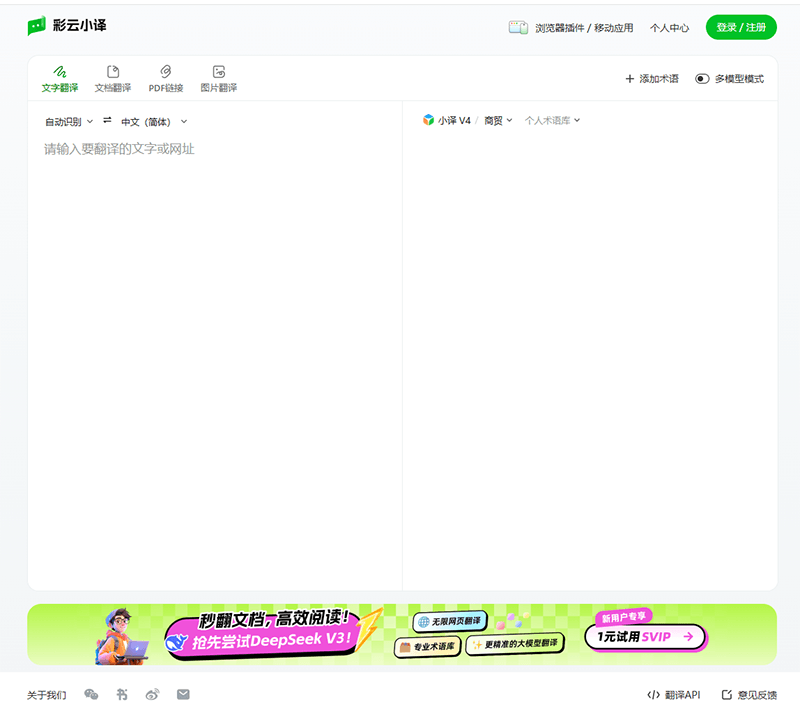800x716 pixels.
Task: Expand the 自动识别 source language dropdown
Action: pyautogui.click(x=68, y=122)
